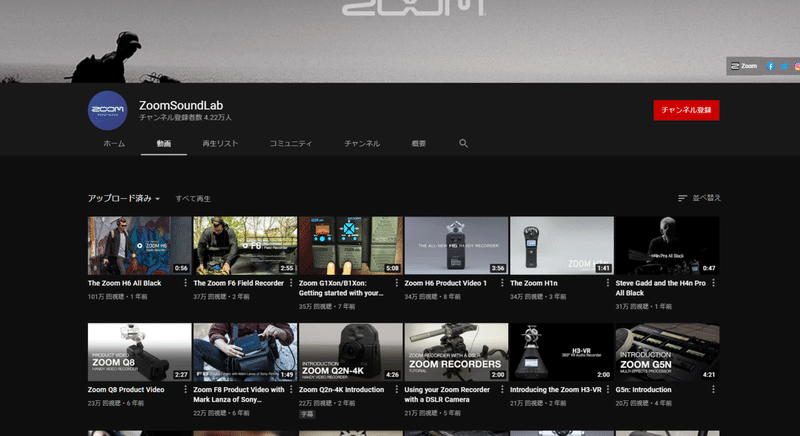The width and height of the screenshot is (800, 436).
Task: Show the 概要 tab
Action: (419, 144)
